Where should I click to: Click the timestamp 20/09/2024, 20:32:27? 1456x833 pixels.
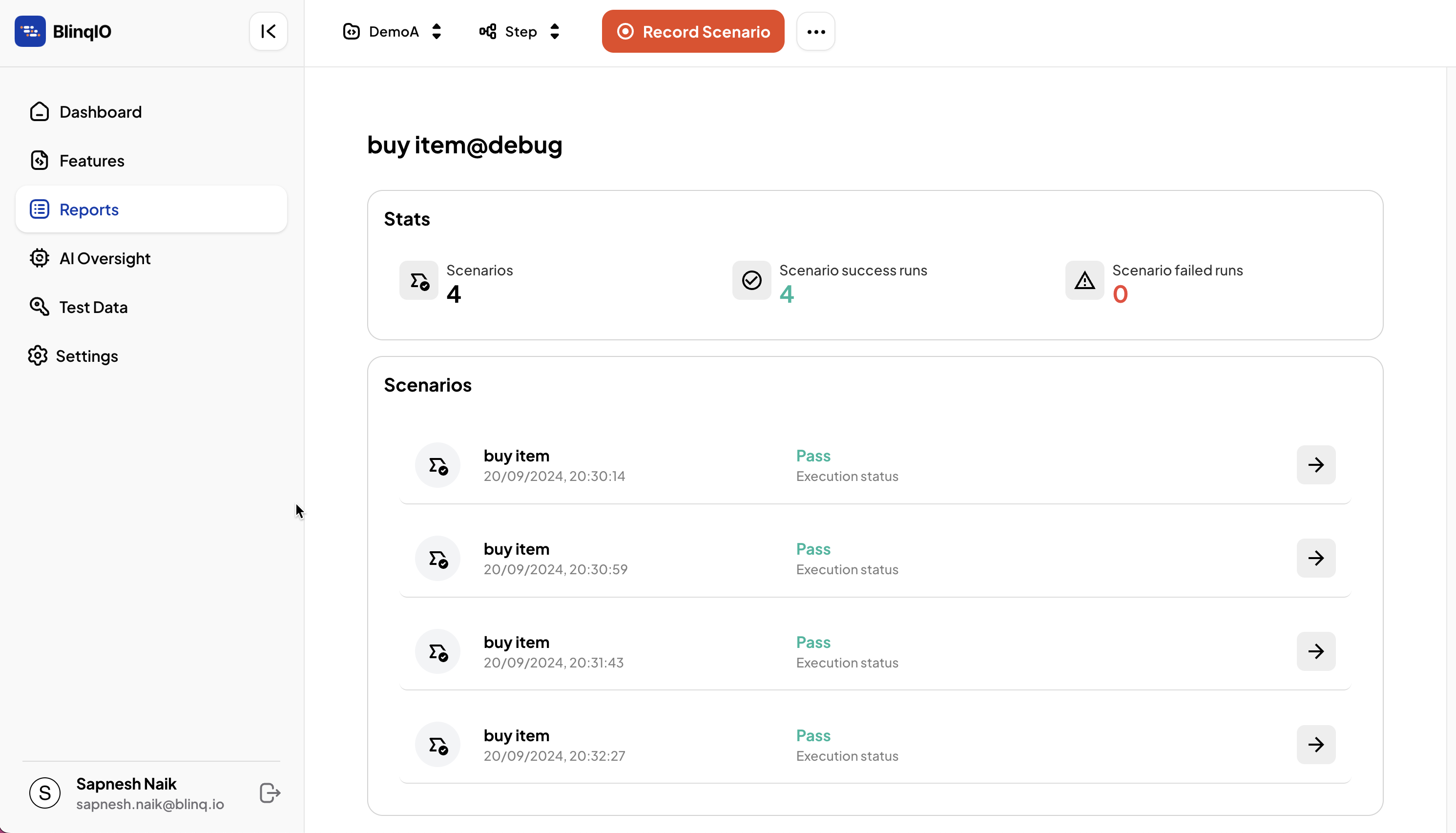[x=554, y=756]
